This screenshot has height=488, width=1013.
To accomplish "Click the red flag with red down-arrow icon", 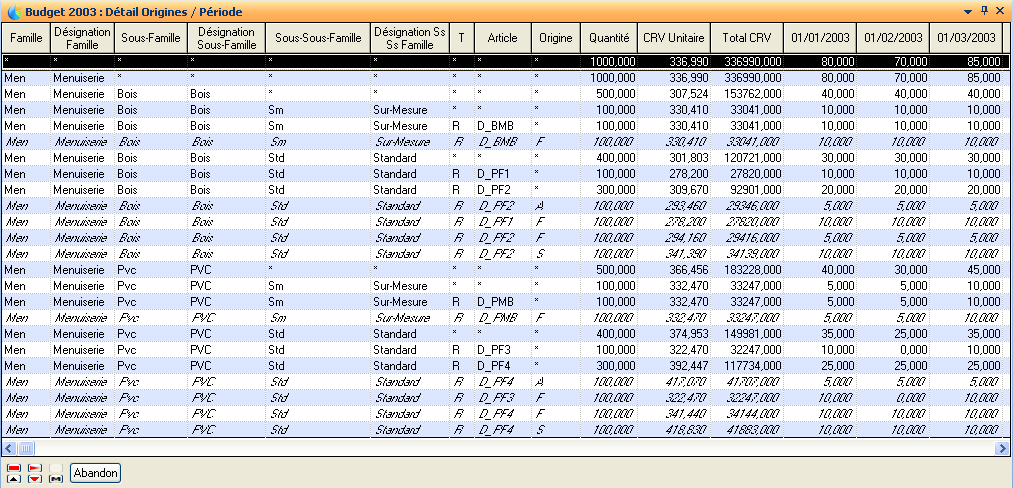I will click(35, 473).
